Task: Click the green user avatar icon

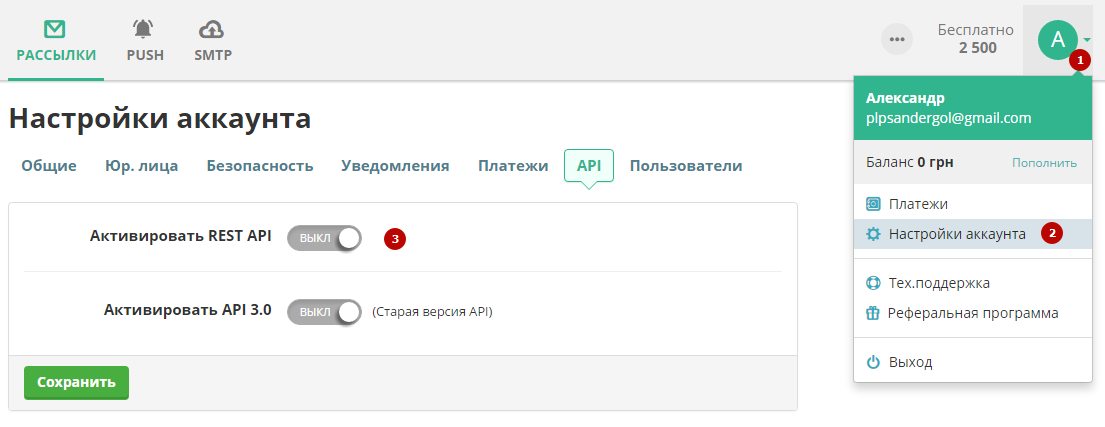Action: 1057,40
